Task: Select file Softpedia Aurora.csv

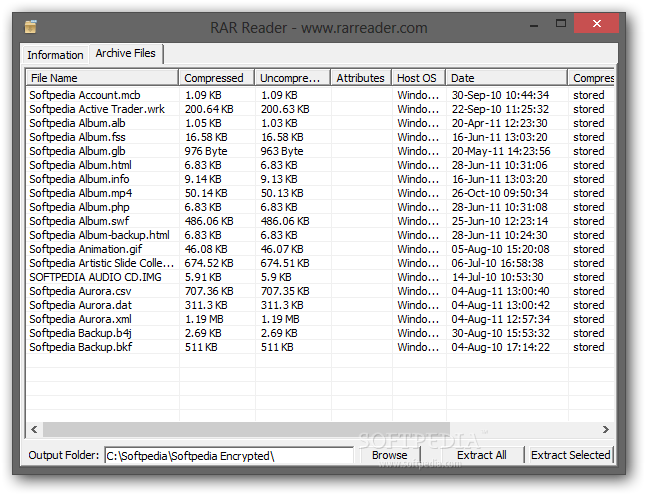Action: (x=80, y=291)
